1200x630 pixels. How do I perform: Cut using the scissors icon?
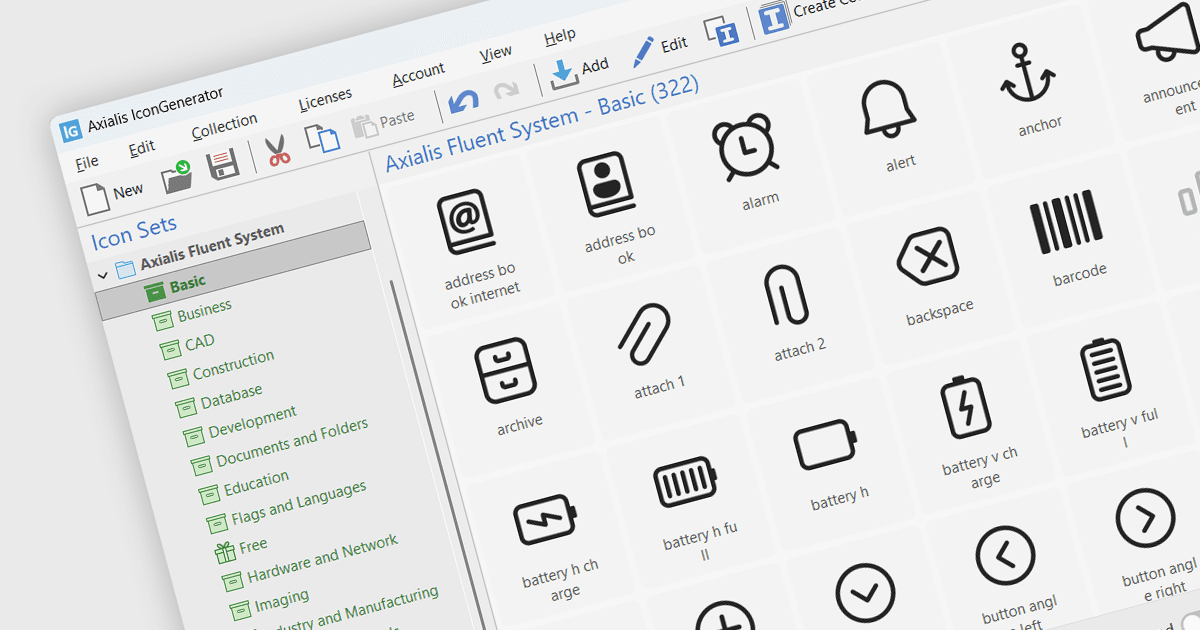coord(277,151)
